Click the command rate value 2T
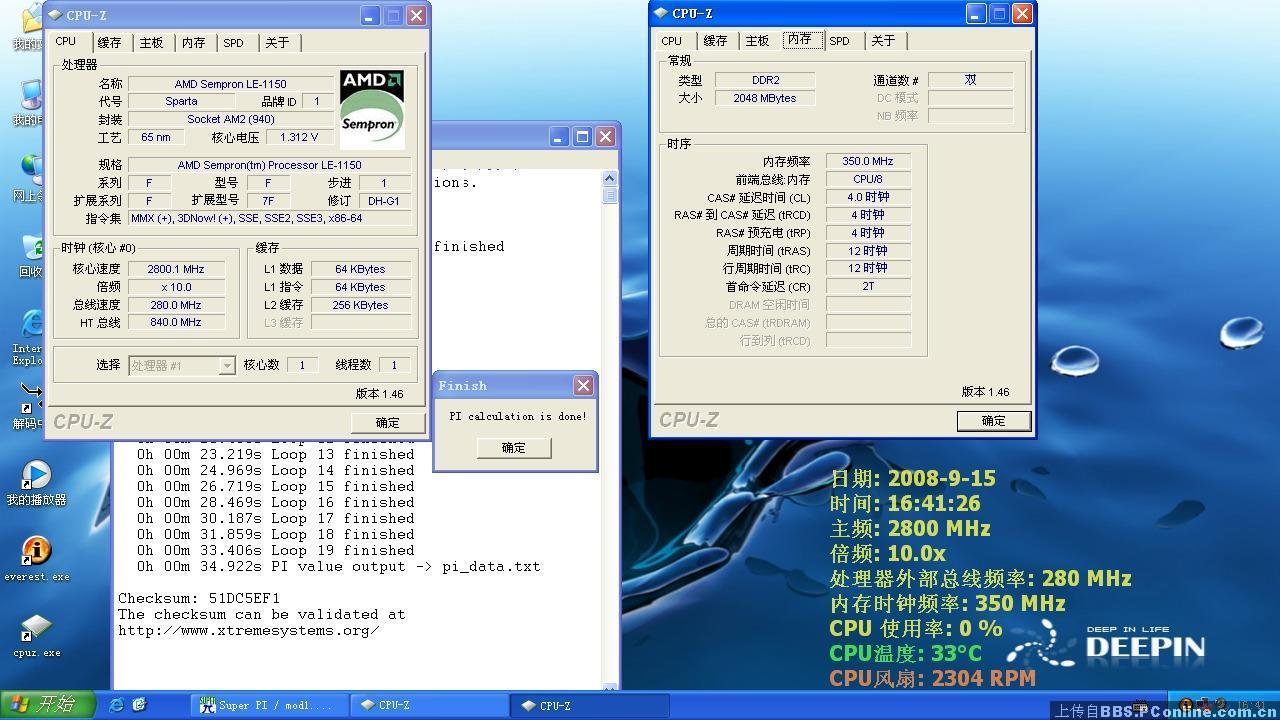Viewport: 1280px width, 720px height. click(x=868, y=286)
